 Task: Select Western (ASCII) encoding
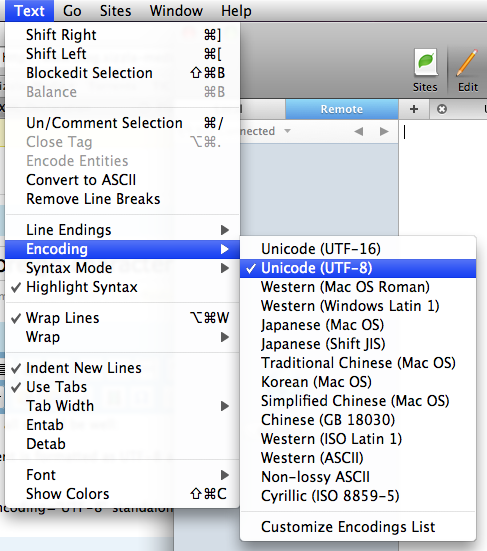(358, 458)
